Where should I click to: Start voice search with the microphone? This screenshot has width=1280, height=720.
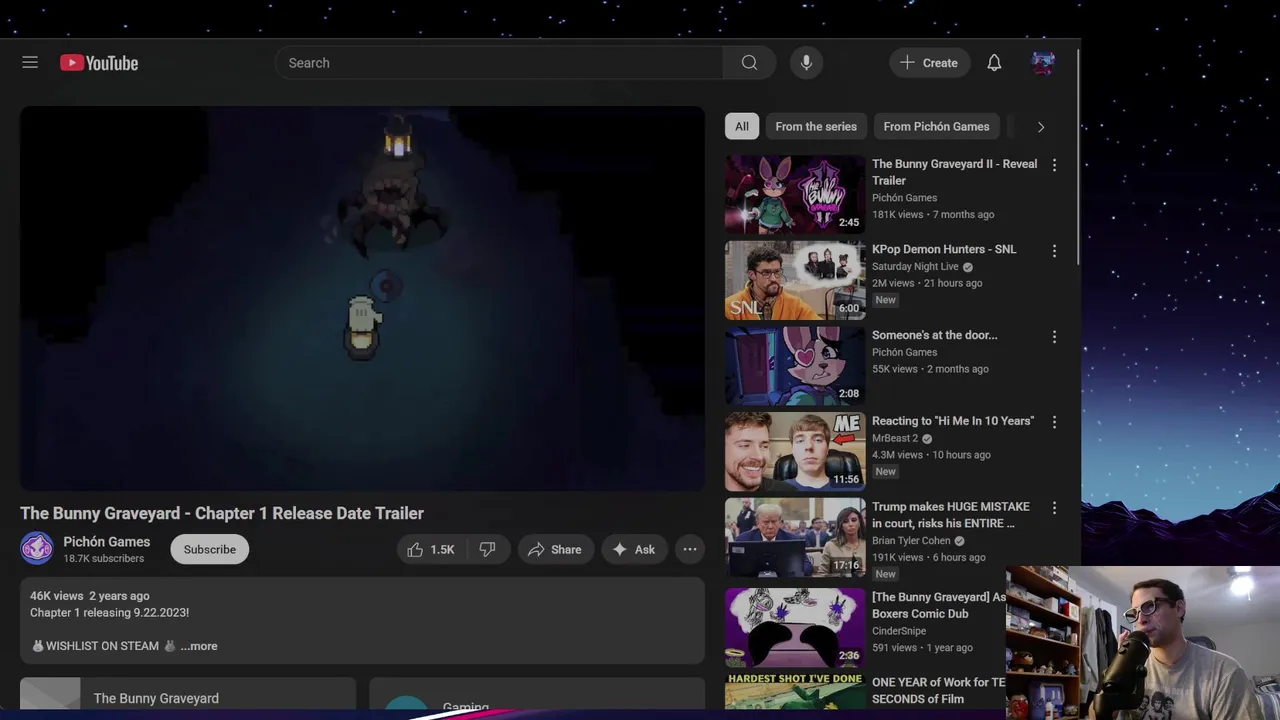tap(806, 63)
